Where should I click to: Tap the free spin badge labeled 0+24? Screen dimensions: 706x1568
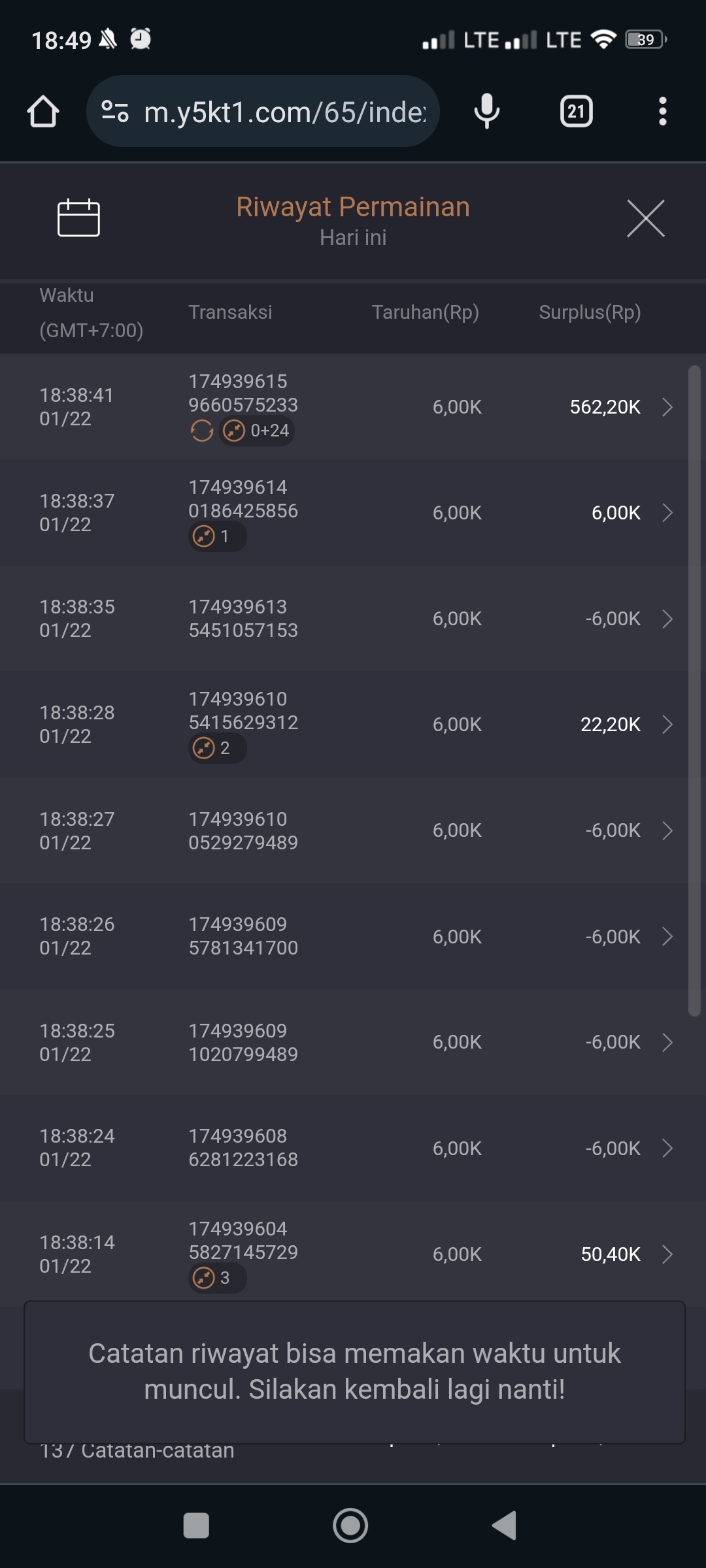coord(257,431)
